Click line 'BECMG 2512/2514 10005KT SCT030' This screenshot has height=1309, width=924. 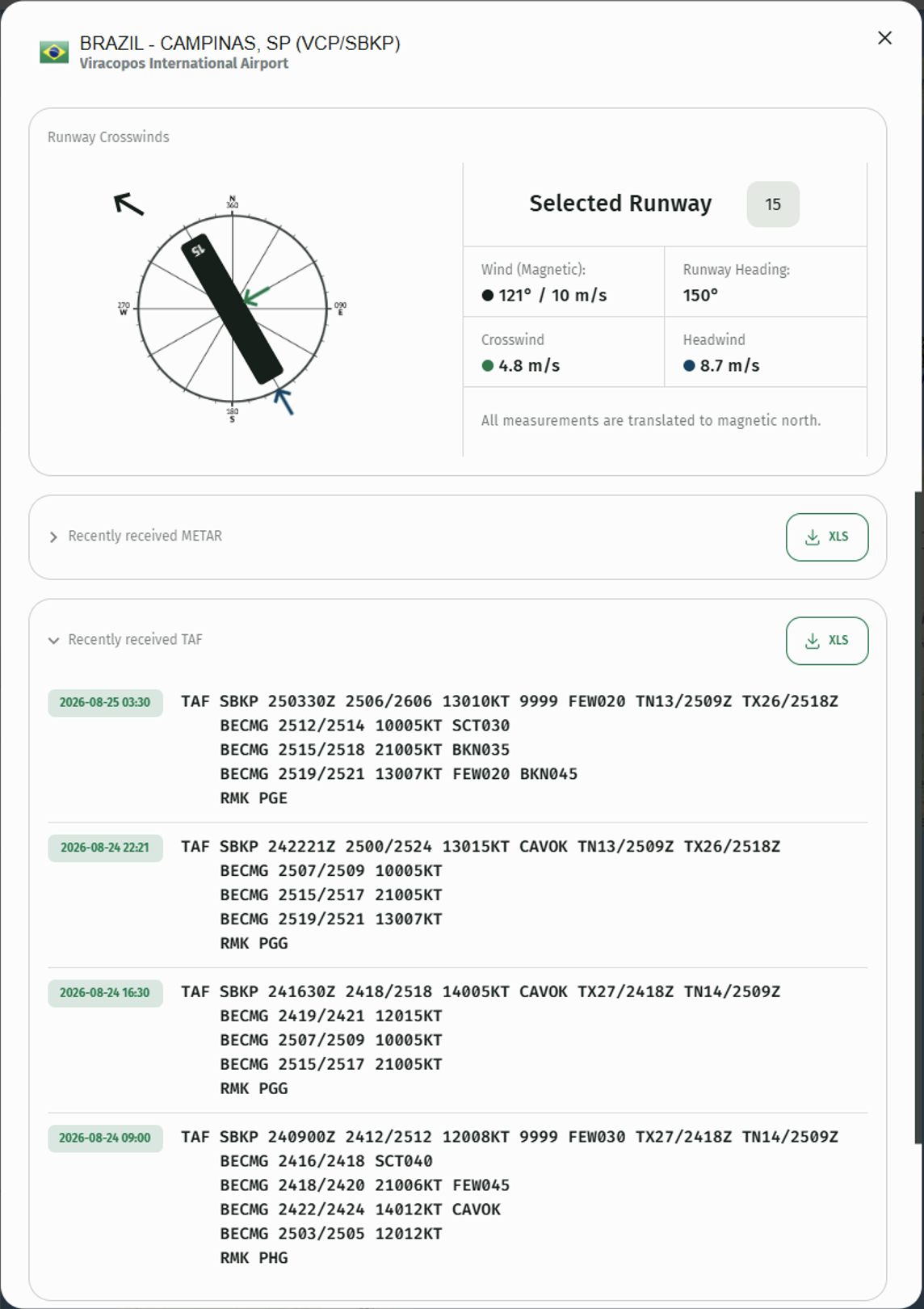[365, 726]
